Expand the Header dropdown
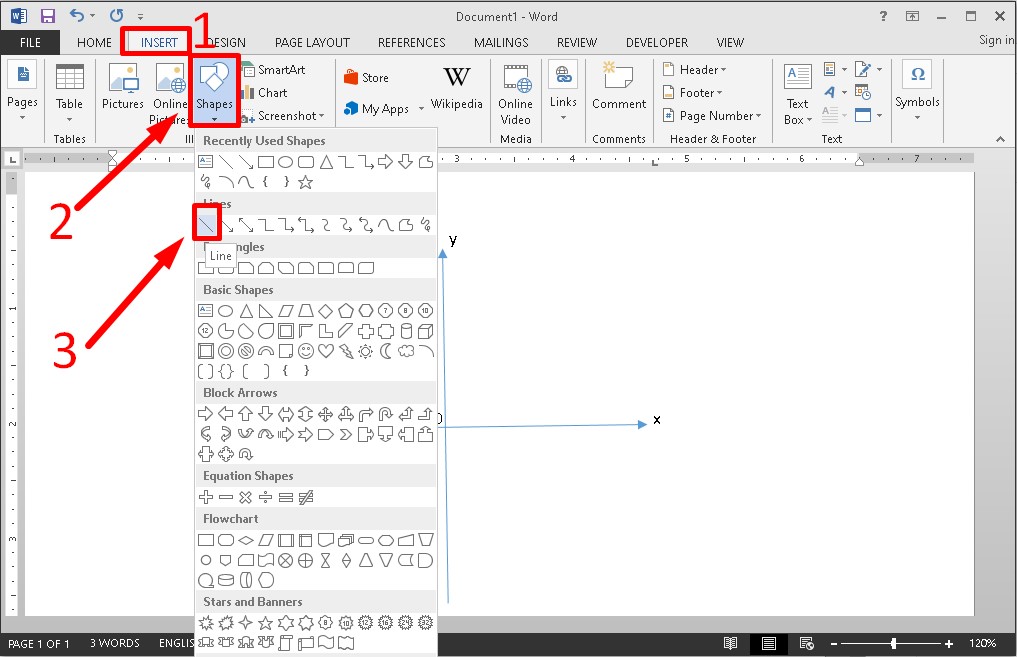The height and width of the screenshot is (657, 1017). click(x=695, y=70)
